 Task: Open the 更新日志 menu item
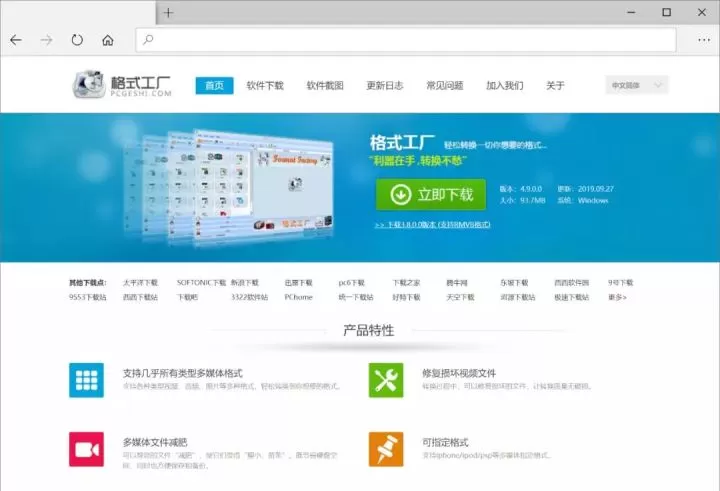click(385, 85)
